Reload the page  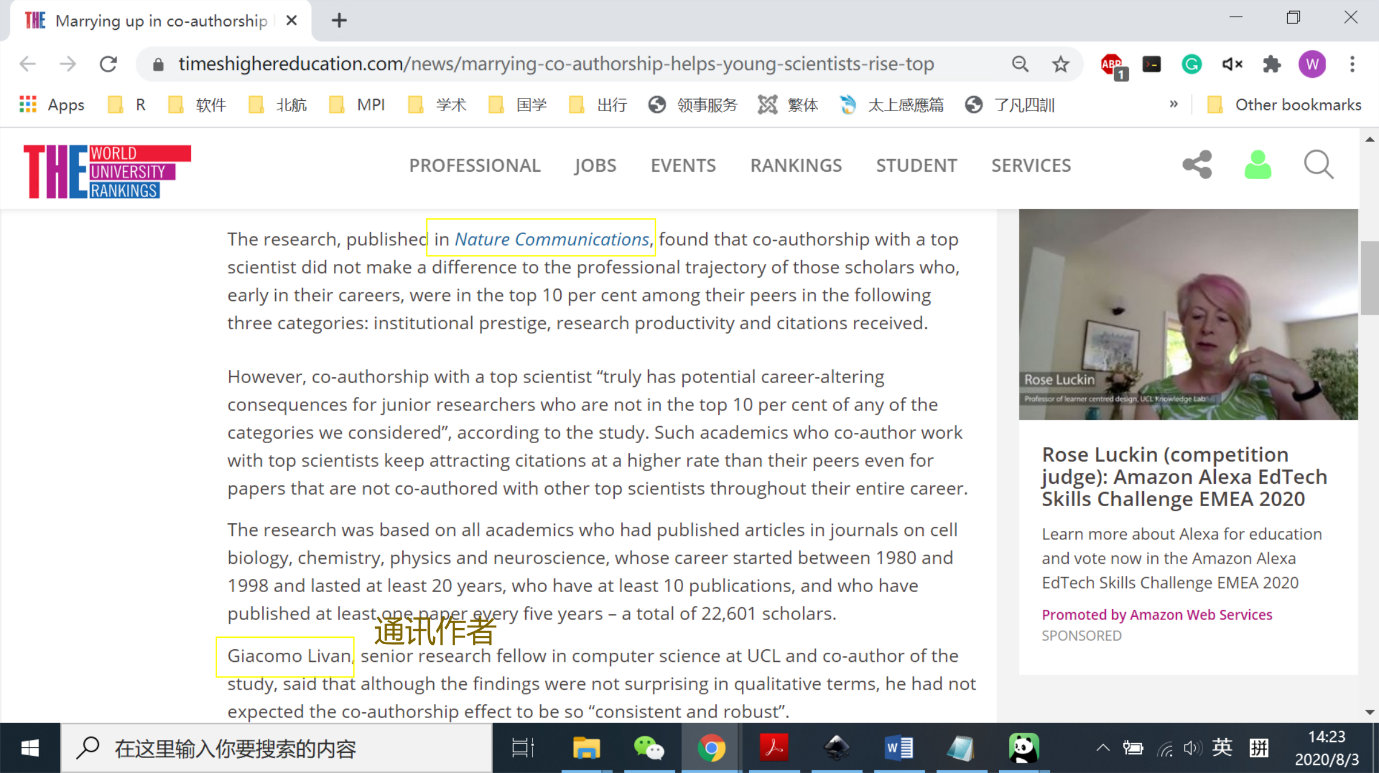pyautogui.click(x=108, y=64)
